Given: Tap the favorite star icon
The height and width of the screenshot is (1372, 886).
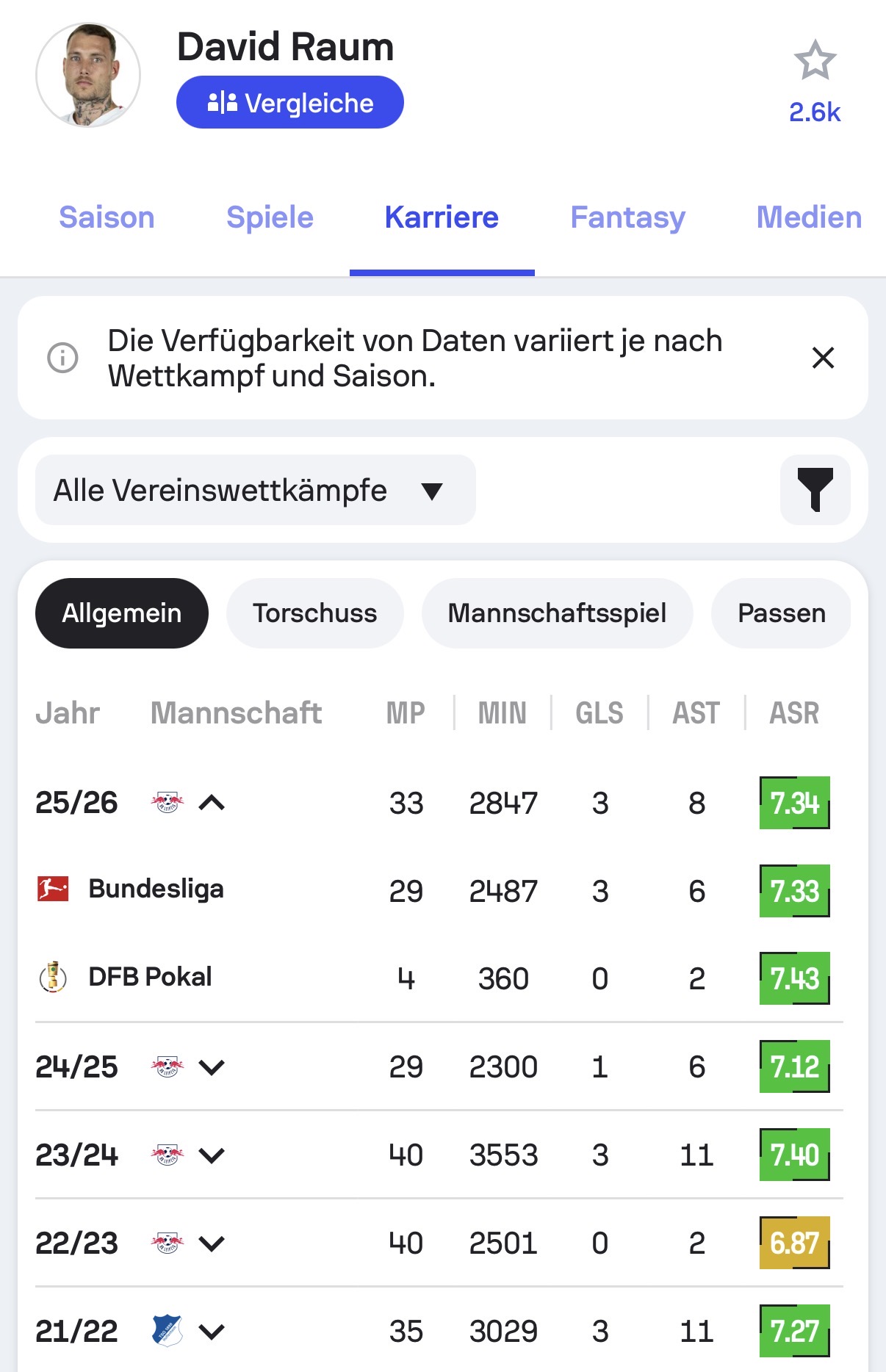Looking at the screenshot, I should [815, 61].
